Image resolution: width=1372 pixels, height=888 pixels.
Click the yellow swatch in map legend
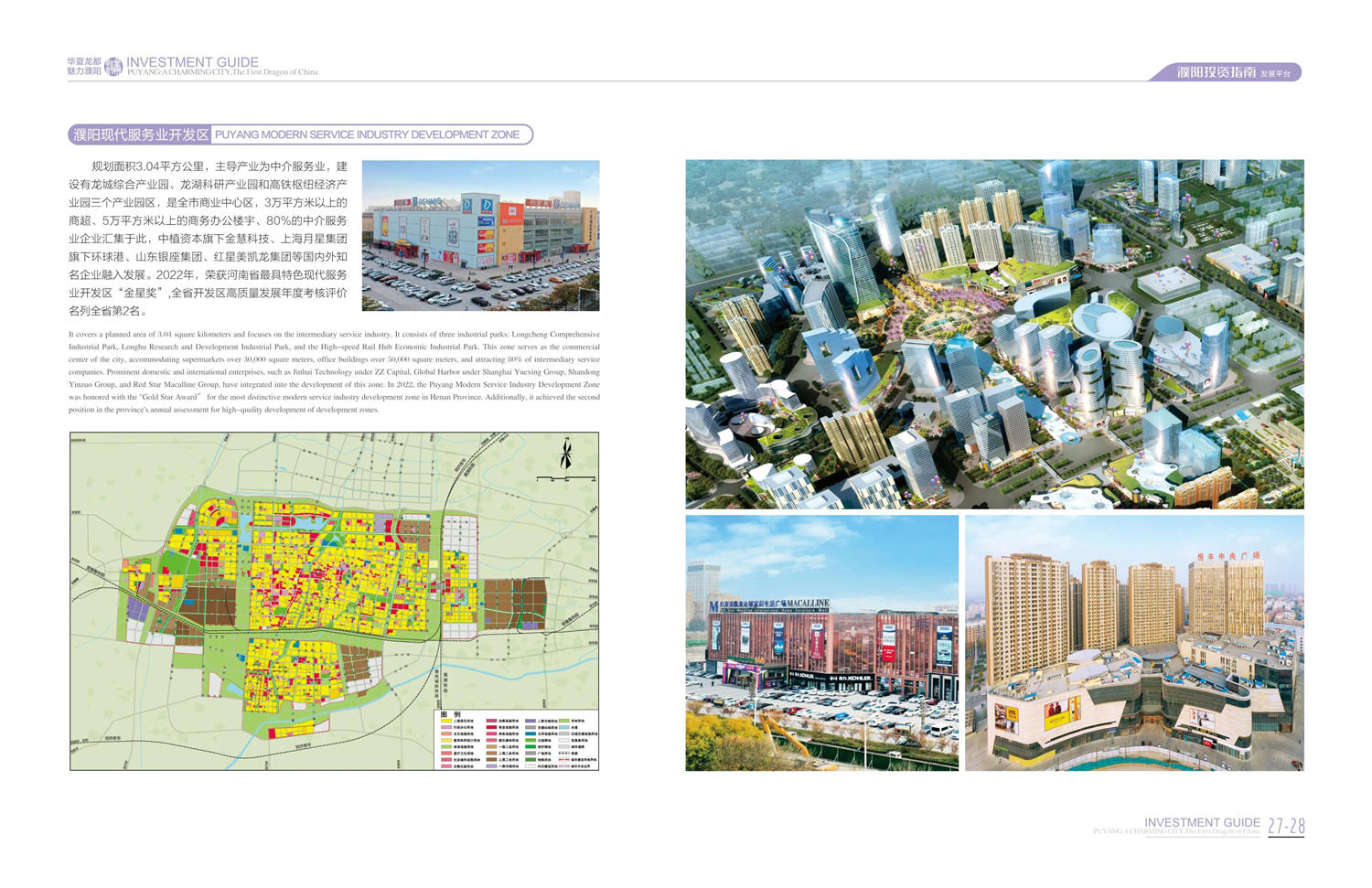445,722
